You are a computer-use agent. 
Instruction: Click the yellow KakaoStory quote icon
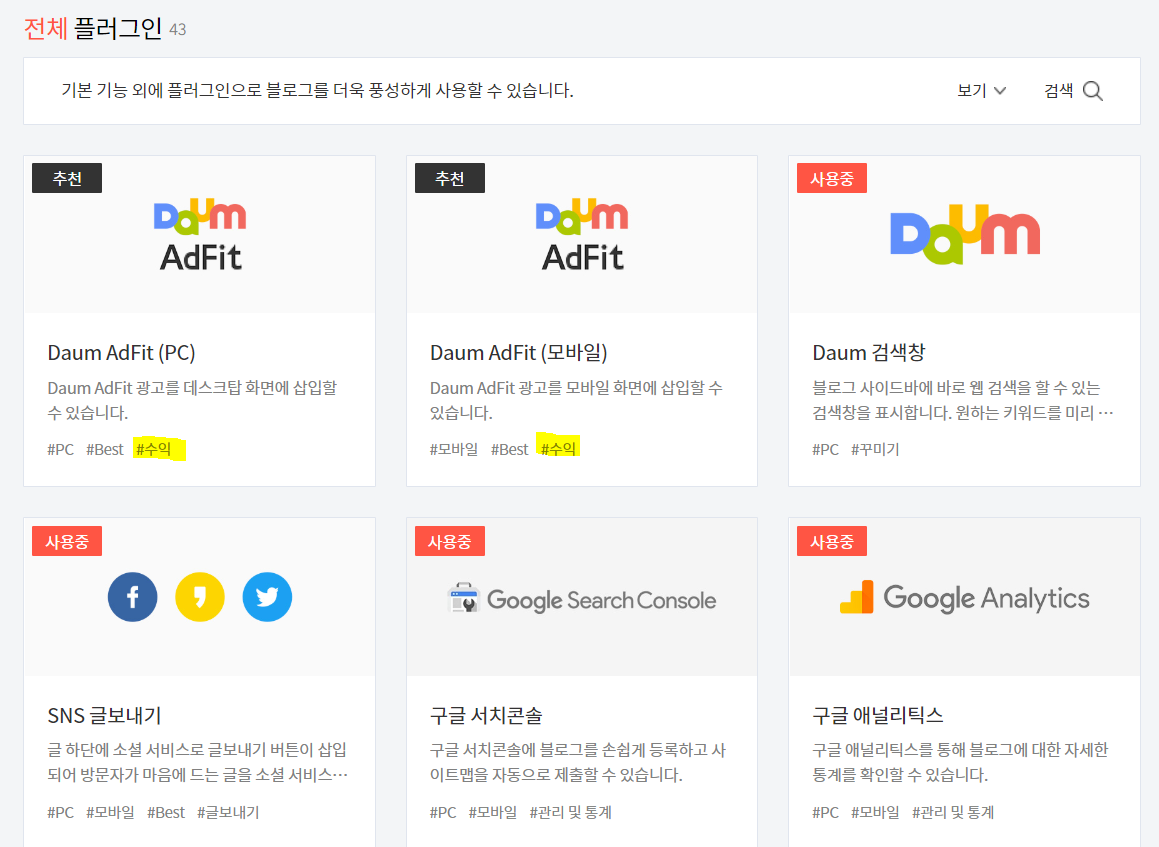(200, 596)
